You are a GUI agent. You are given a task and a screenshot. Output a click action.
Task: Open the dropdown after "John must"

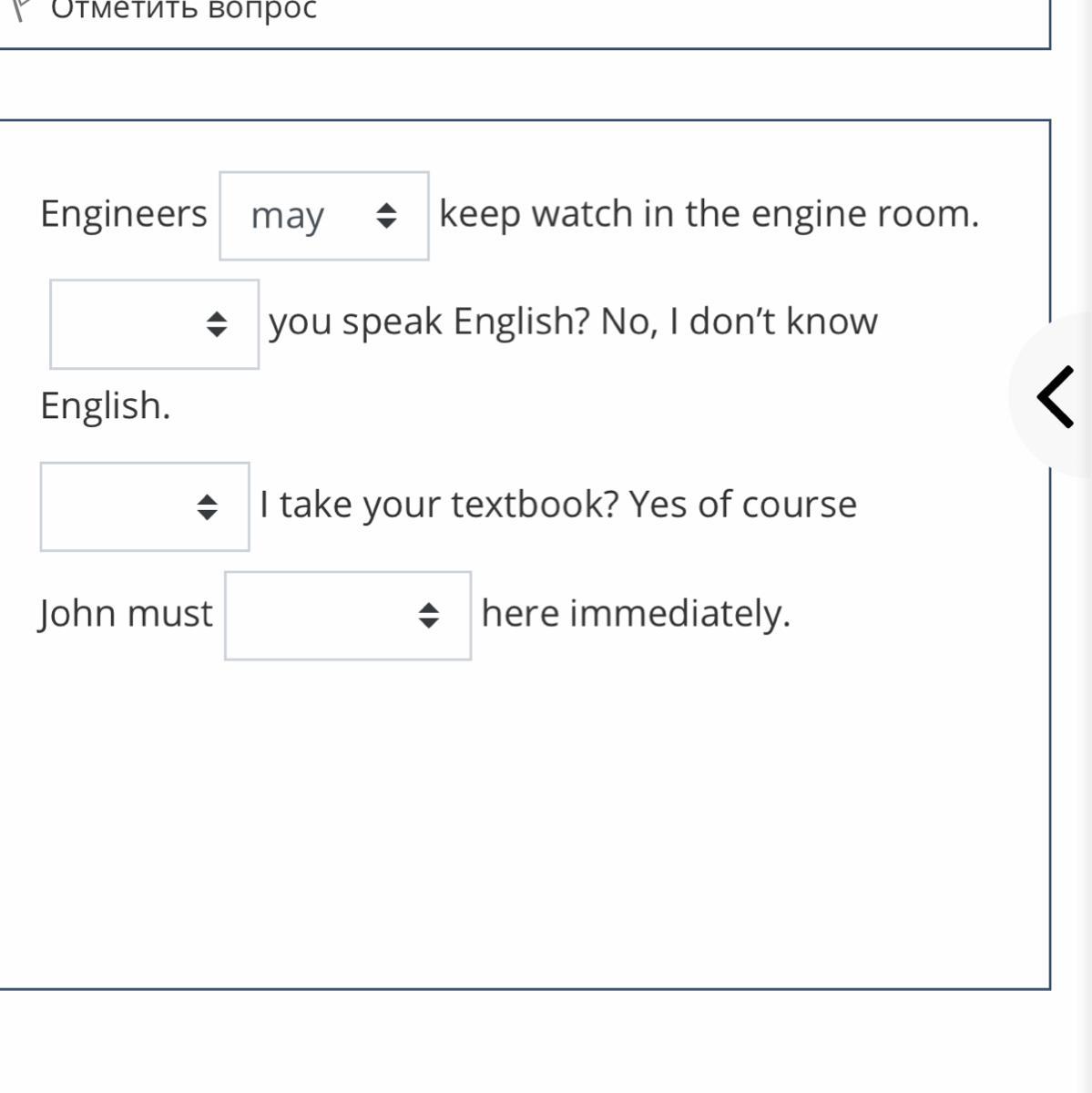(x=347, y=616)
